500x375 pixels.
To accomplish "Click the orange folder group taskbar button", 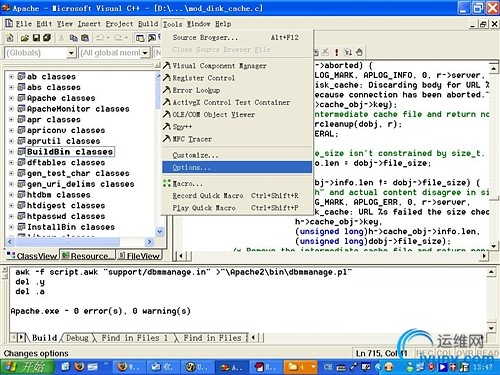I will click(301, 367).
